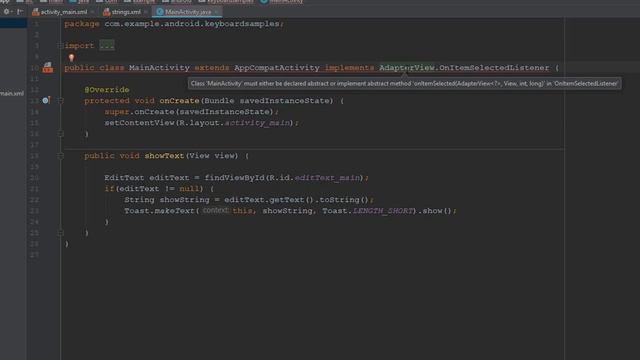Screen dimensions: 640x360
Task: Click the showText method name
Action: 164,156
